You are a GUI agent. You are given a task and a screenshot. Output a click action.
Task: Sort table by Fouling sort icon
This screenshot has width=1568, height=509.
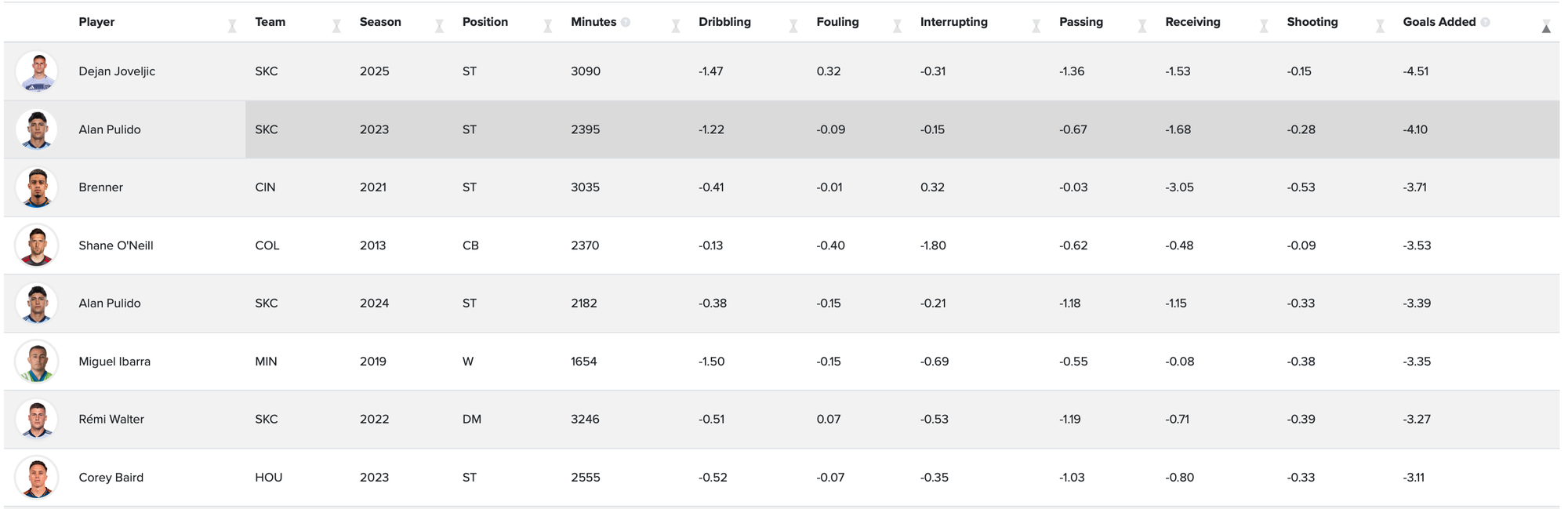click(897, 27)
